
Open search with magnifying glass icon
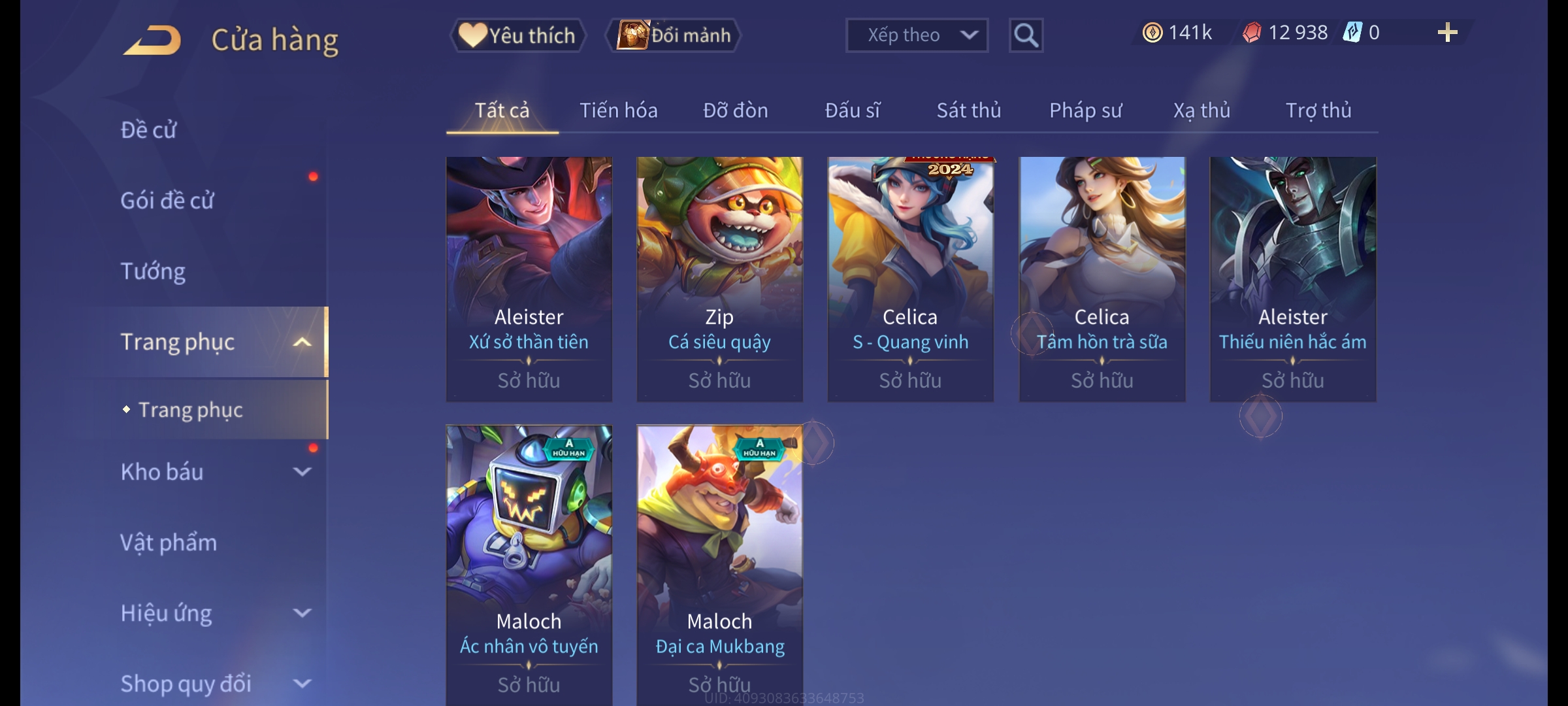tap(1026, 35)
